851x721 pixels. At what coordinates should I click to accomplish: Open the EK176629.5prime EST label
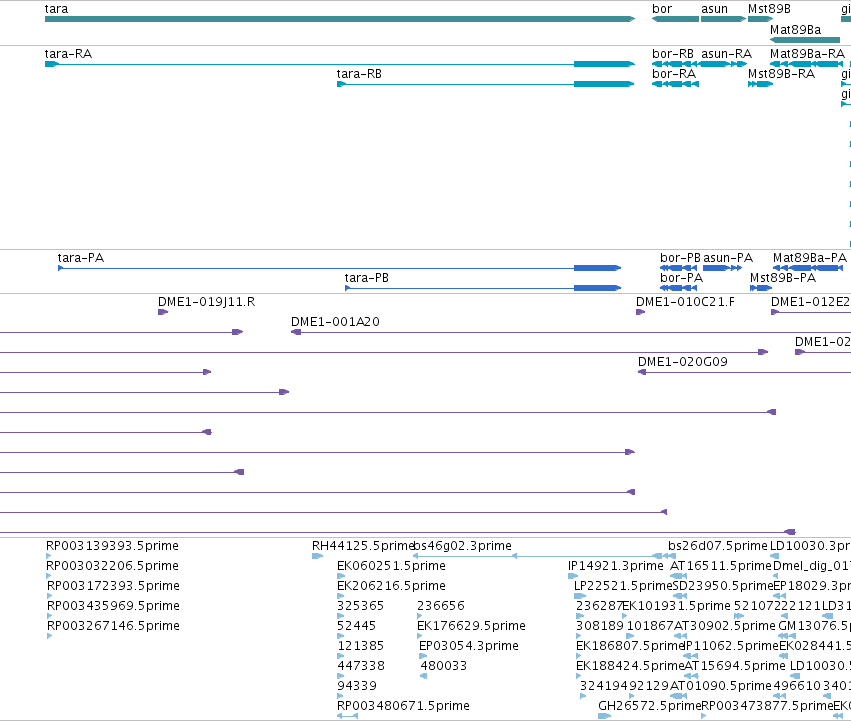(471, 626)
